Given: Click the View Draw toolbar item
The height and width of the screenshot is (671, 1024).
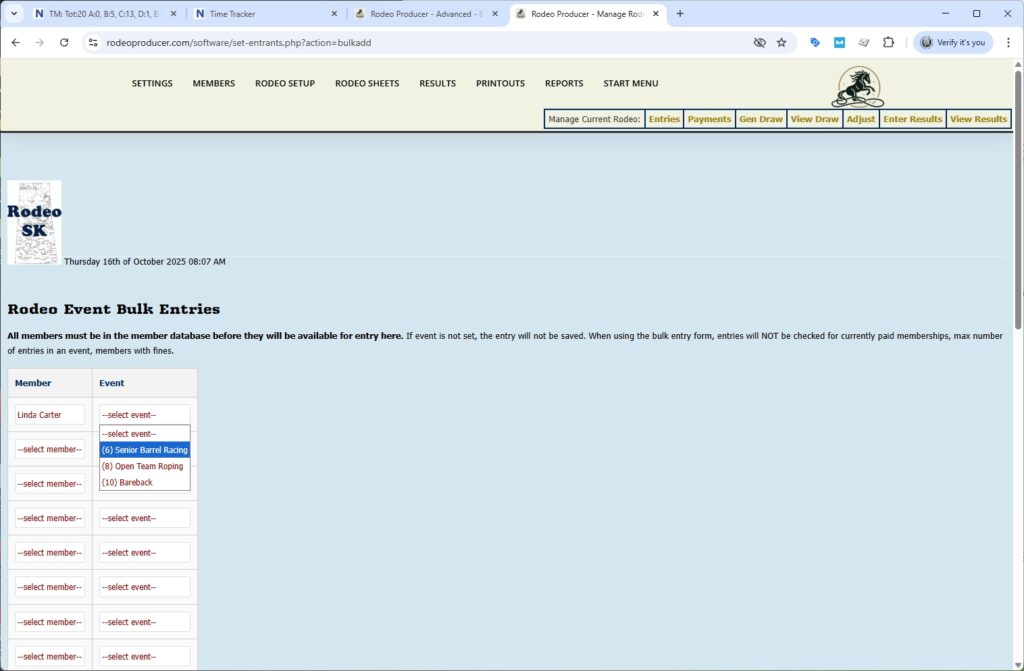Looking at the screenshot, I should pyautogui.click(x=812, y=118).
